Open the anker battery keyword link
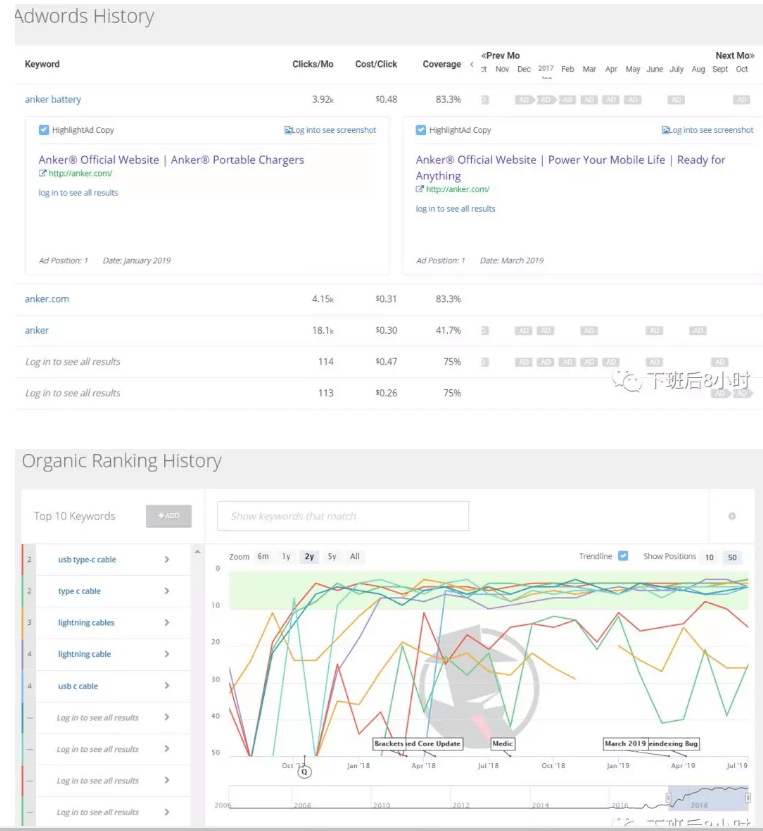The width and height of the screenshot is (763, 831). pyautogui.click(x=53, y=100)
